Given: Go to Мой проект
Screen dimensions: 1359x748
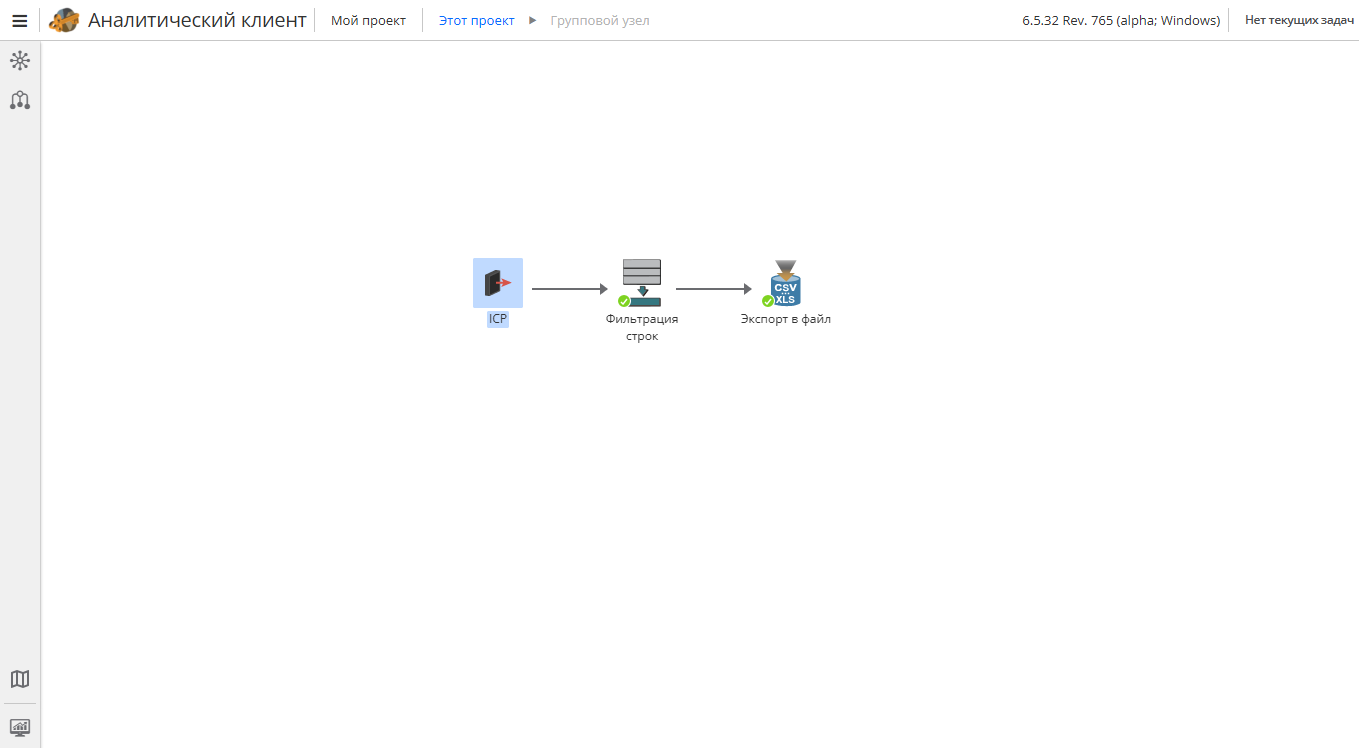Looking at the screenshot, I should [368, 21].
